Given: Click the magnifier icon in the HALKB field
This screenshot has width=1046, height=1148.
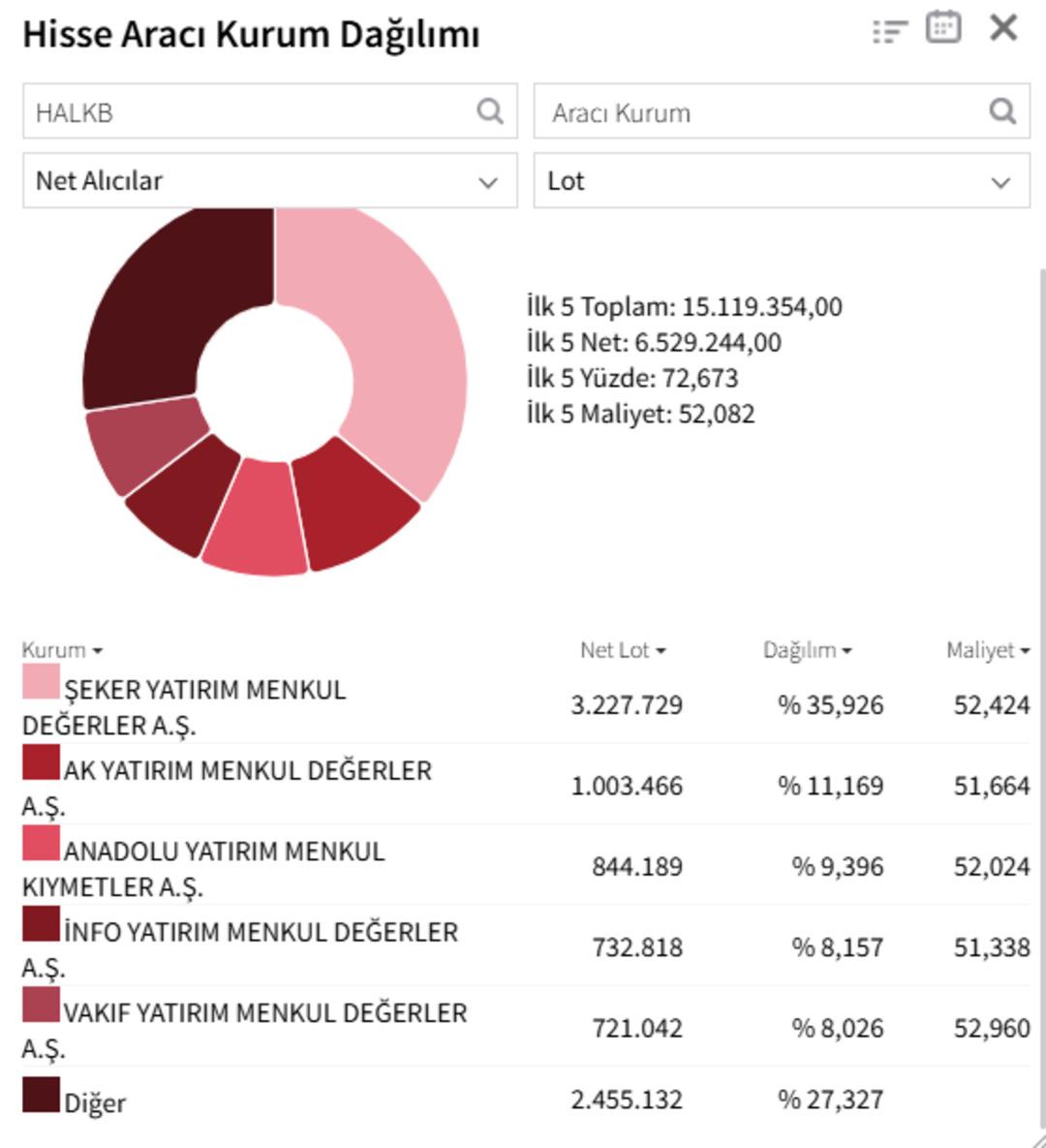Looking at the screenshot, I should coord(487,112).
